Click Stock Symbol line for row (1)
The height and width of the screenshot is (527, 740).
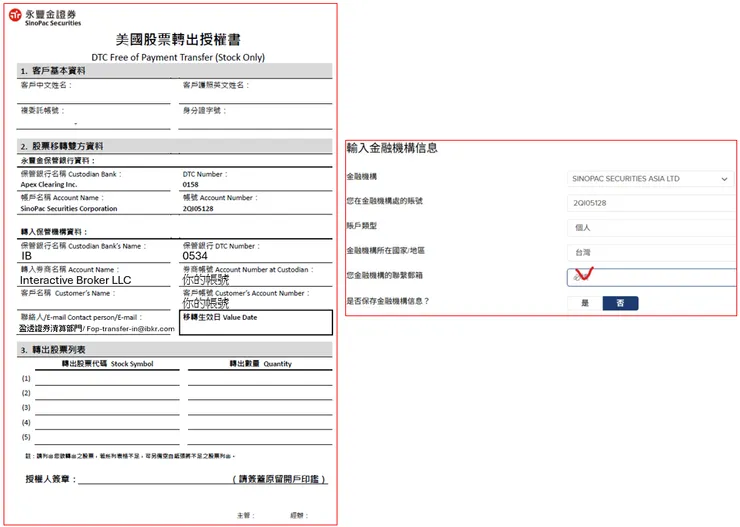[107, 379]
